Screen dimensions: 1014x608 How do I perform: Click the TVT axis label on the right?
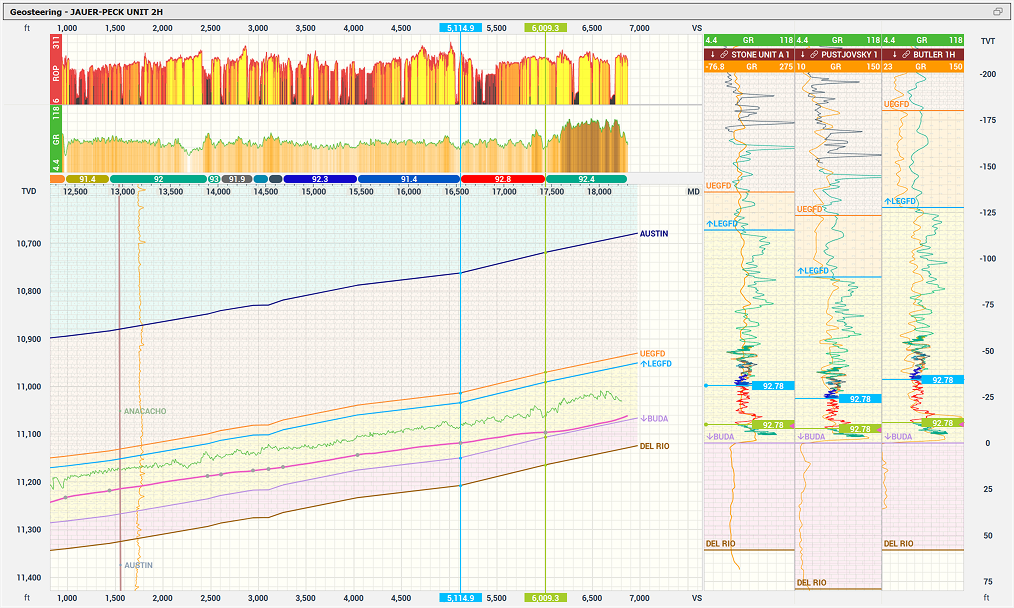pyautogui.click(x=987, y=41)
